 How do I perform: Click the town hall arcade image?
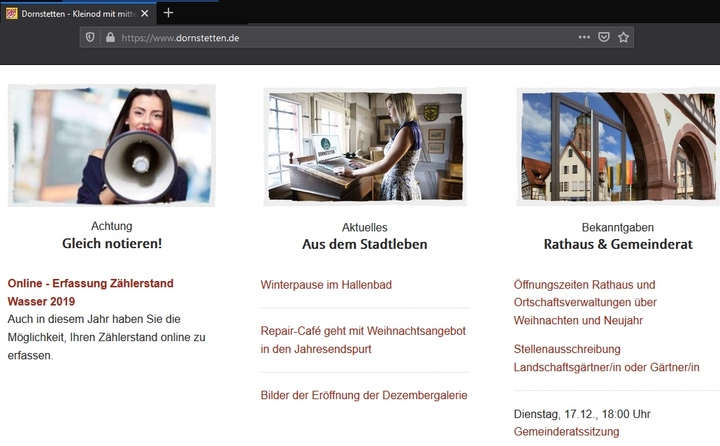[617, 146]
